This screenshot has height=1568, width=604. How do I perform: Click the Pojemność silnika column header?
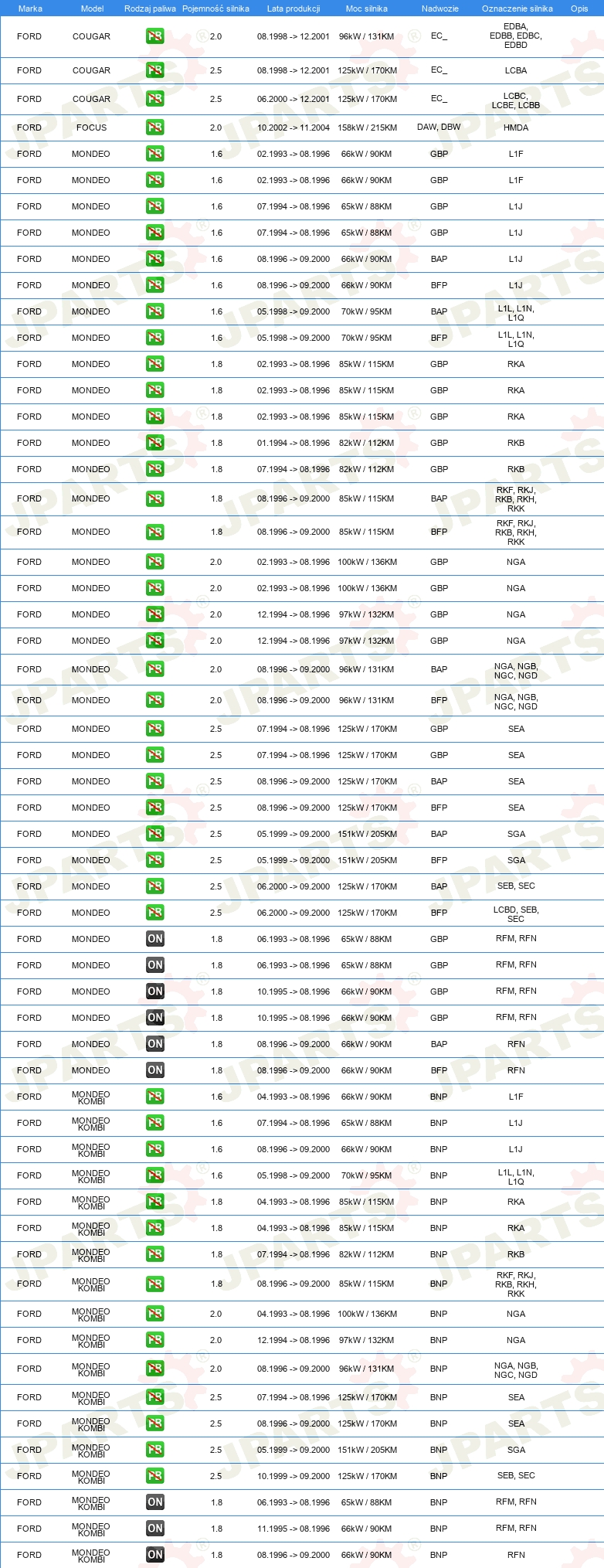click(x=215, y=9)
